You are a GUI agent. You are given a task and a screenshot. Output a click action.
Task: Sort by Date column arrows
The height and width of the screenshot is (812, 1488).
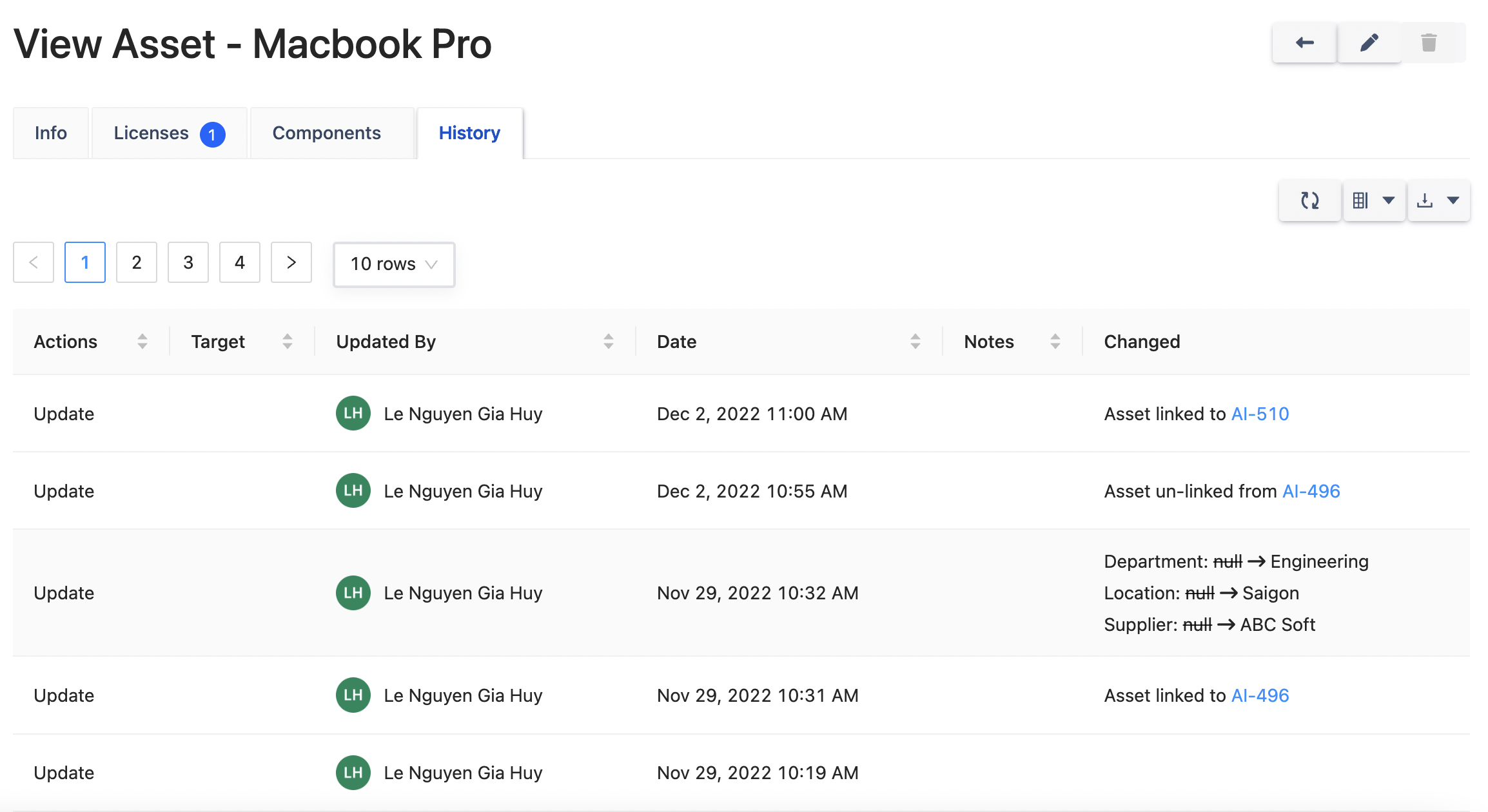915,342
